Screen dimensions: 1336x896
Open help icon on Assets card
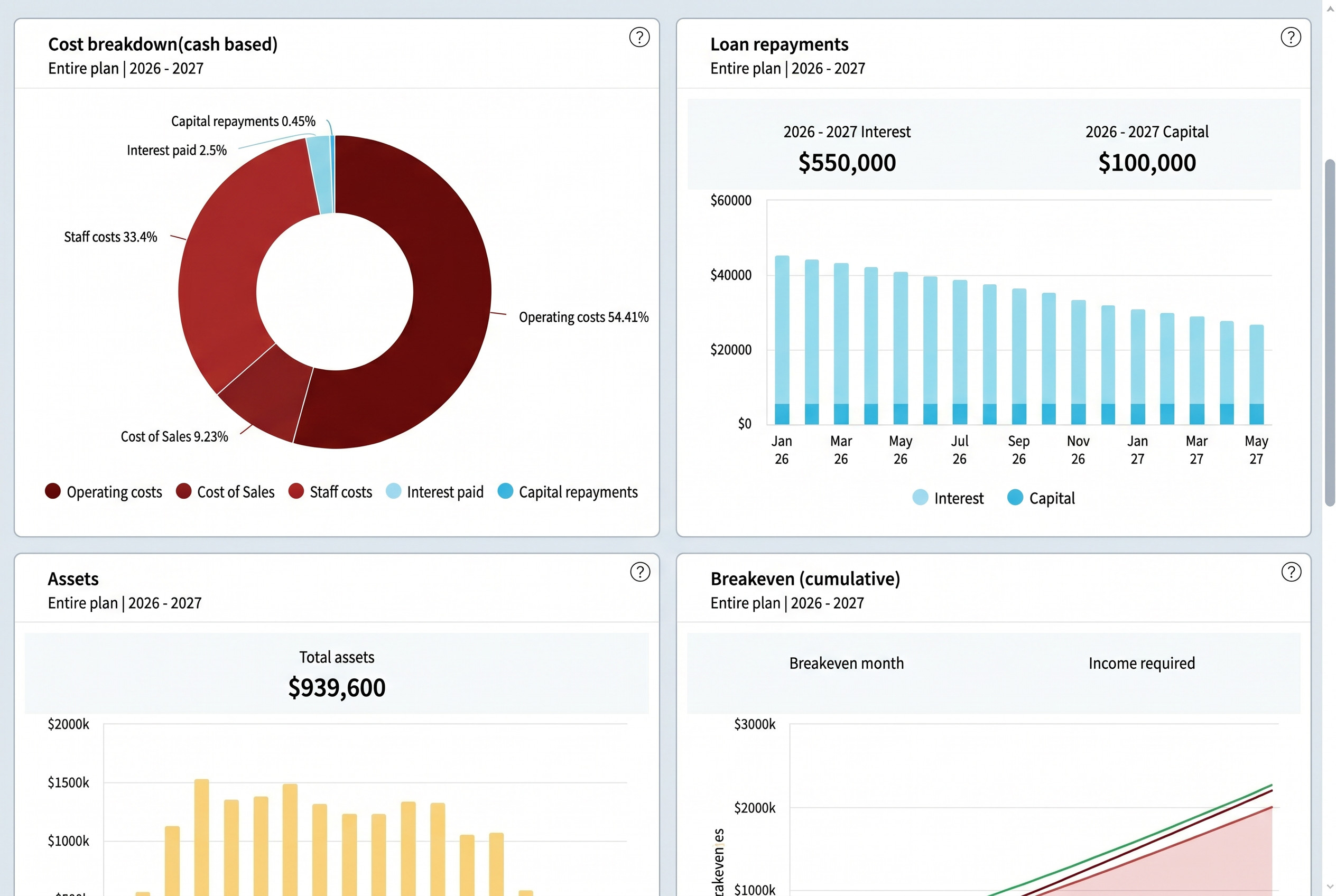[x=639, y=572]
